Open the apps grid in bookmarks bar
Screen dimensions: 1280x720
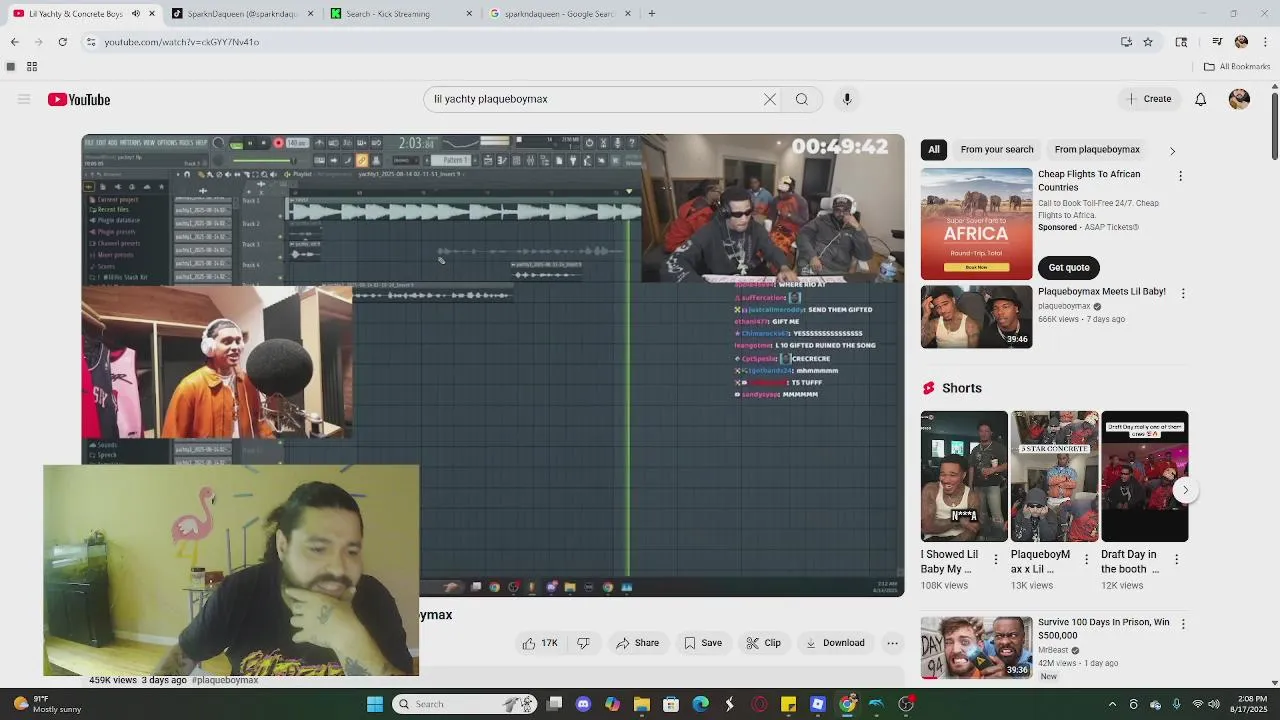(32, 67)
